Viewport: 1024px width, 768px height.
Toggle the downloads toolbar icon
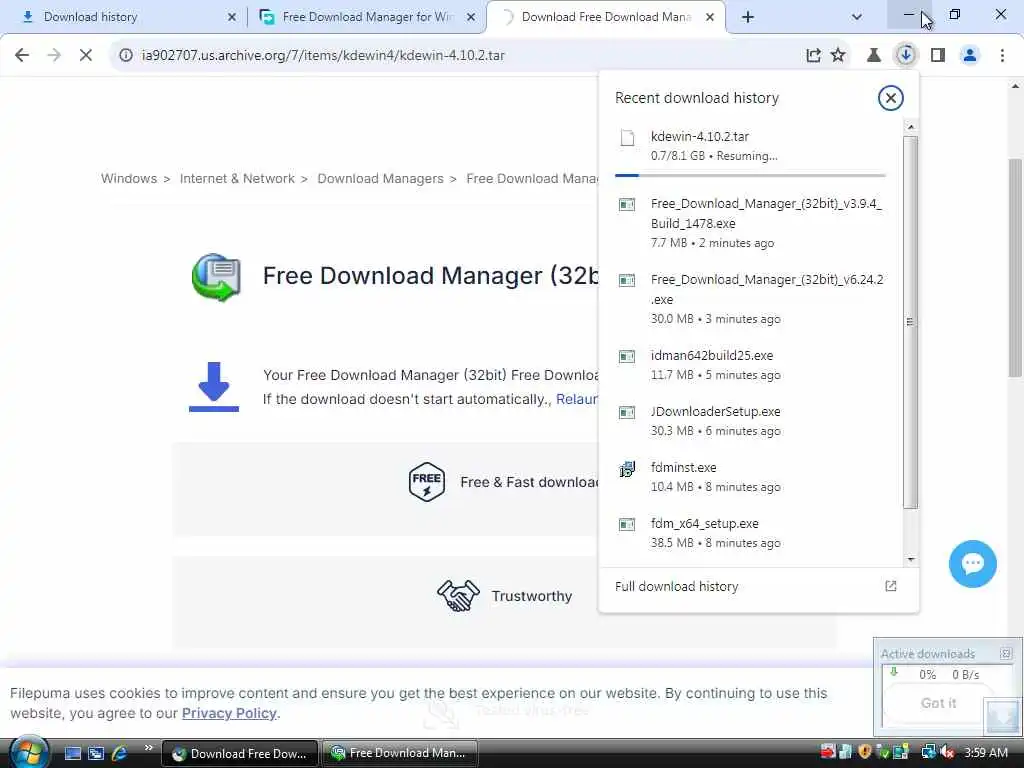[x=906, y=56]
